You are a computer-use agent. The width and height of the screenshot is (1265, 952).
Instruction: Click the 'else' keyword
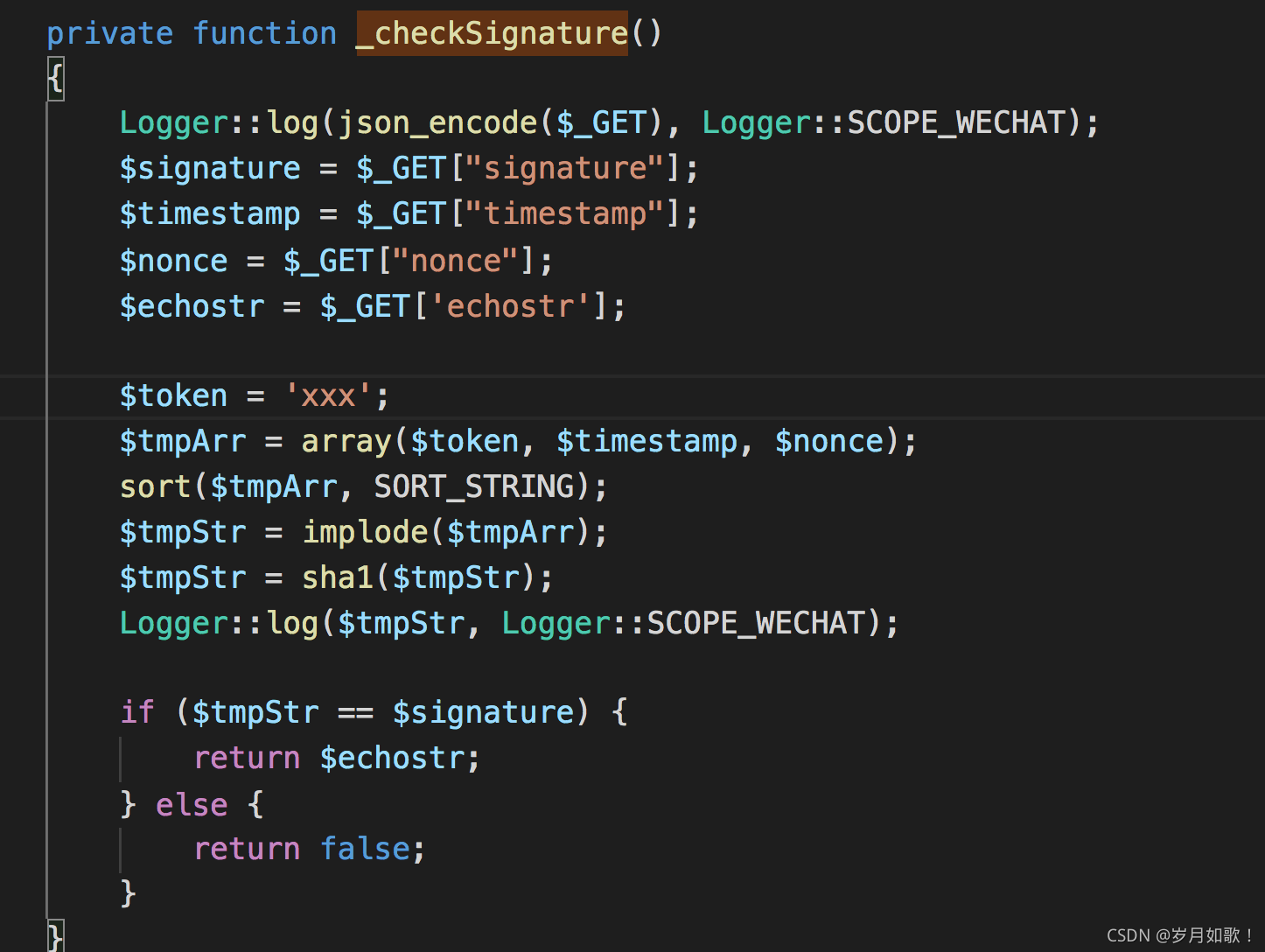192,805
